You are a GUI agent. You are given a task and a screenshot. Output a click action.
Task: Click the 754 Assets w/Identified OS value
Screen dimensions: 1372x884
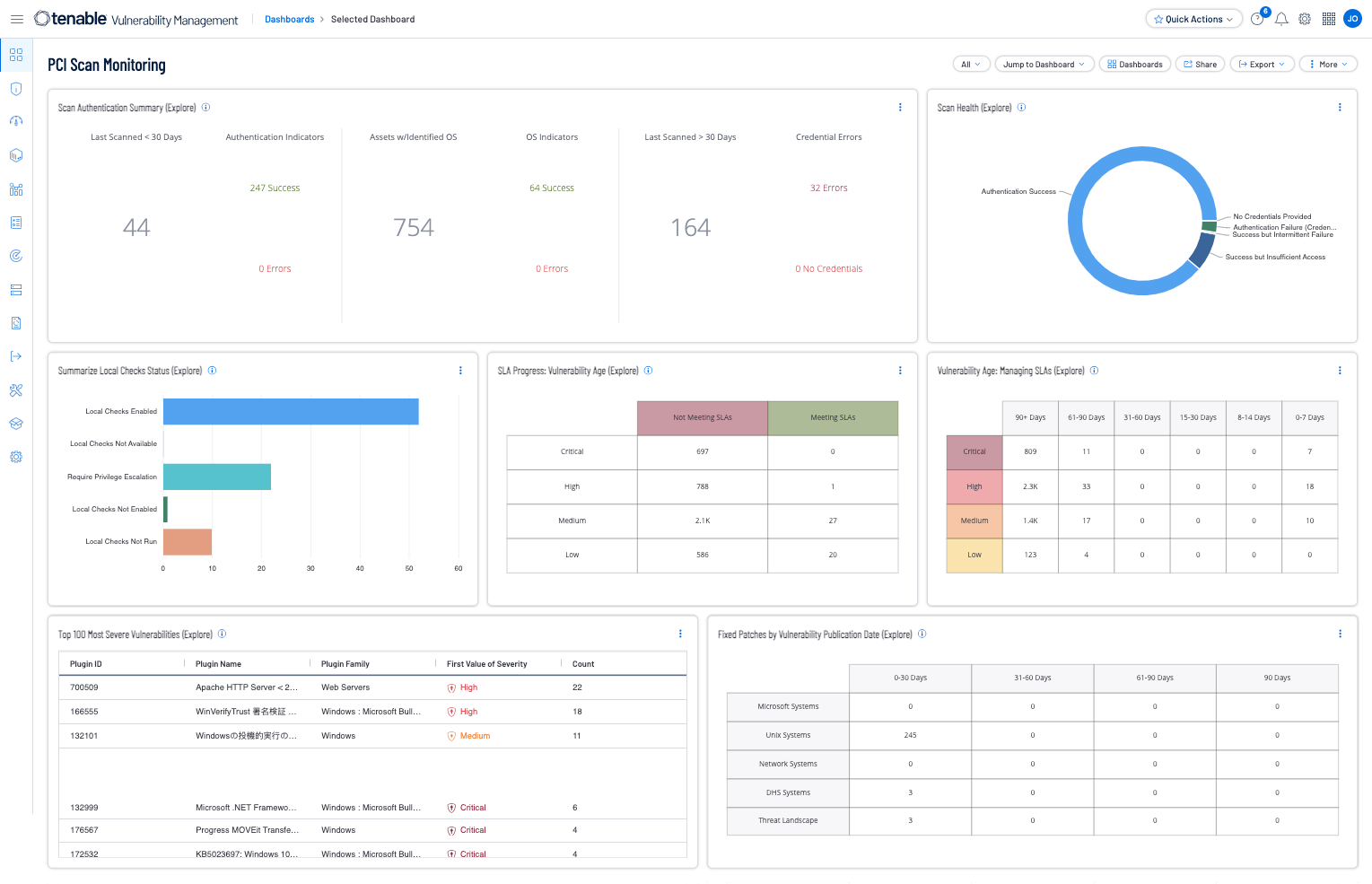click(414, 228)
